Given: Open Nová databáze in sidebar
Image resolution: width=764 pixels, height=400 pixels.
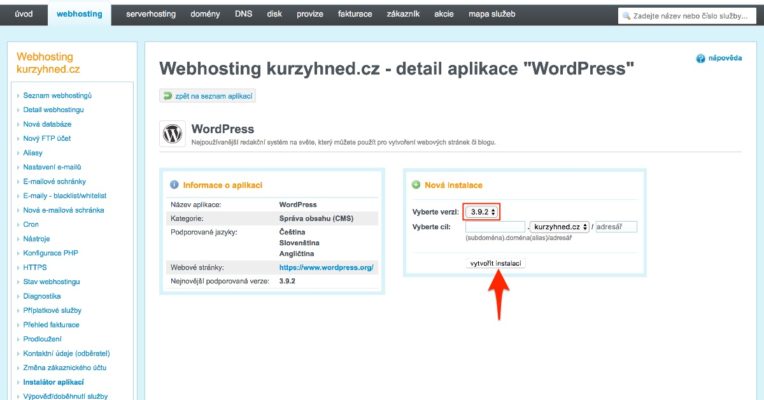Looking at the screenshot, I should click(47, 124).
